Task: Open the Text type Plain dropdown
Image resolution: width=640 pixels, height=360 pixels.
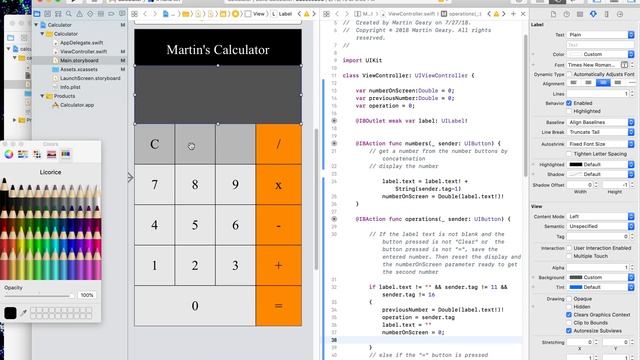Action: [600, 35]
